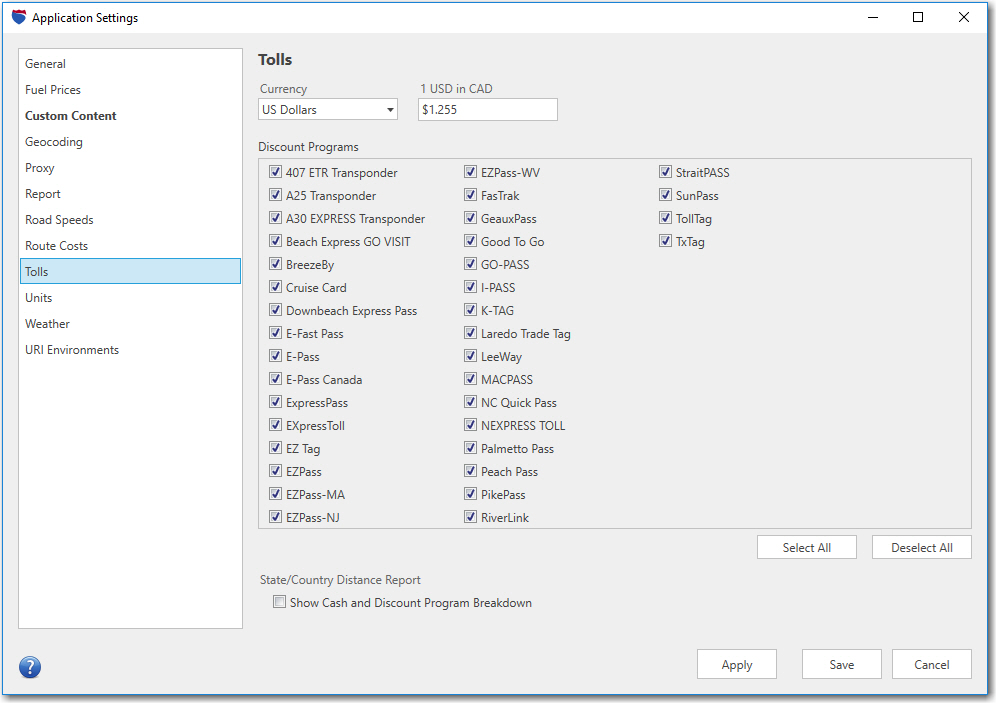Apply the toll settings
996x703 pixels.
point(737,664)
